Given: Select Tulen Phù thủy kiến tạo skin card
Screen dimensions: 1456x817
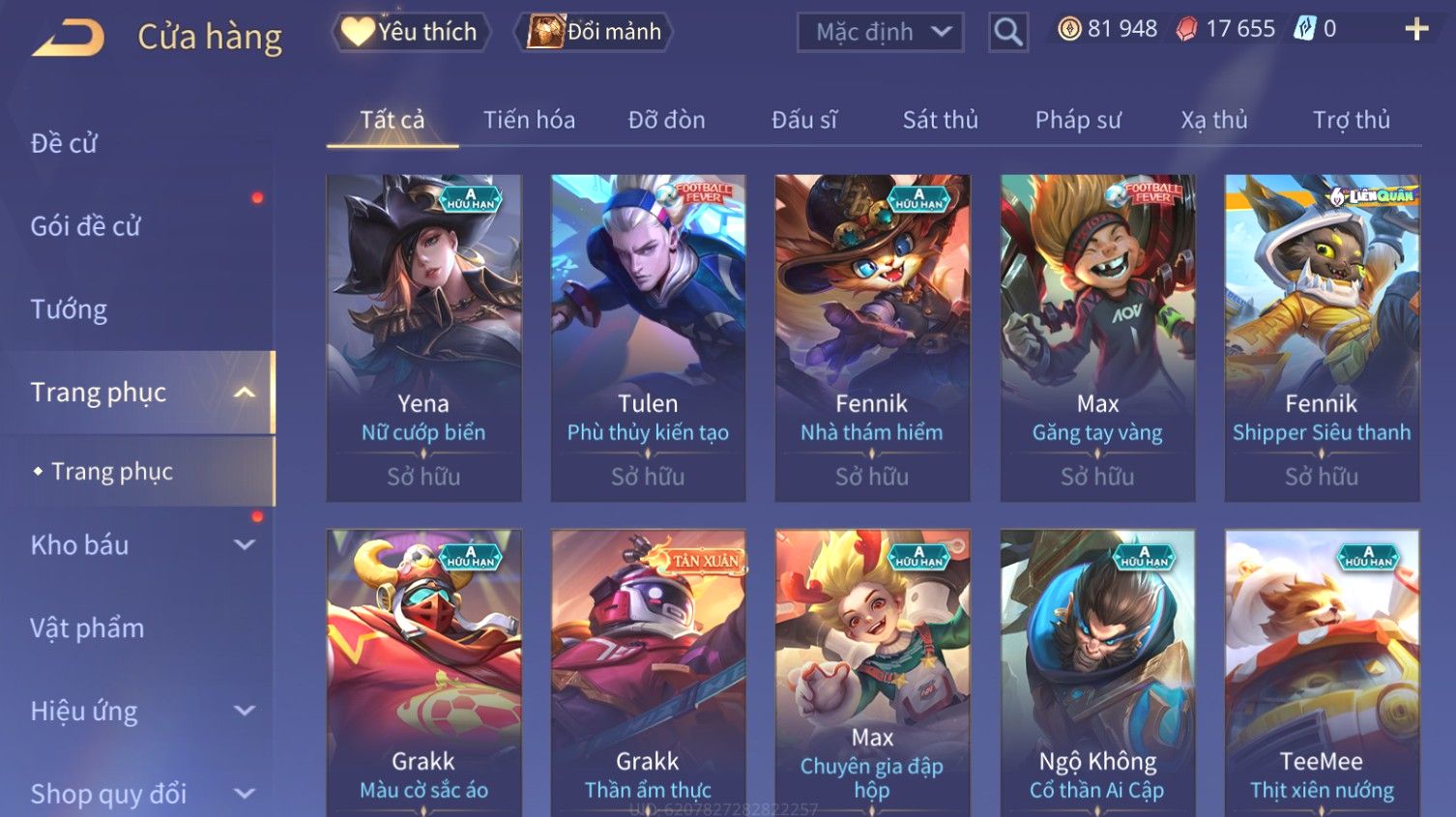Looking at the screenshot, I should [648, 337].
